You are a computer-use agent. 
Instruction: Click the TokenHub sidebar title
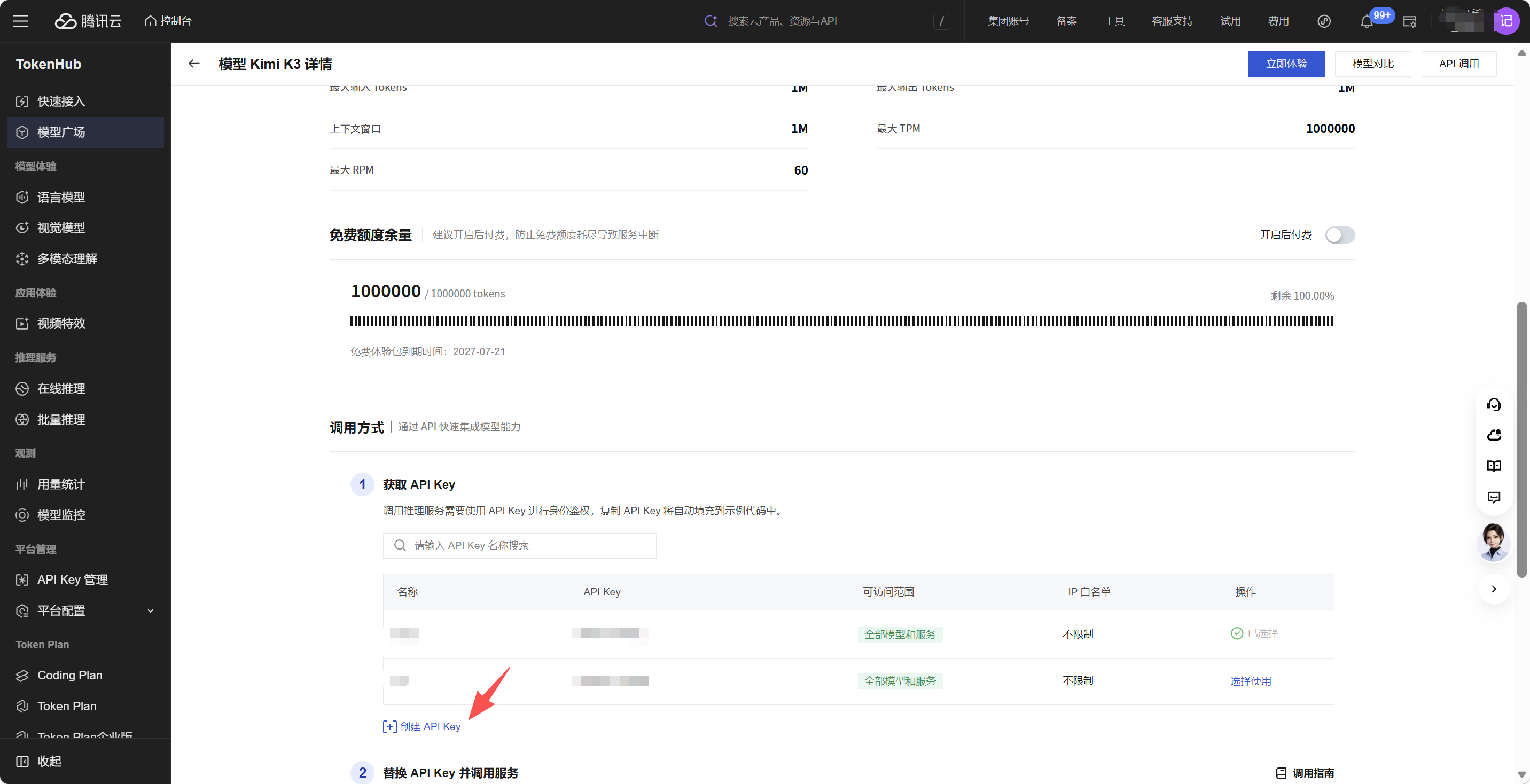[49, 64]
